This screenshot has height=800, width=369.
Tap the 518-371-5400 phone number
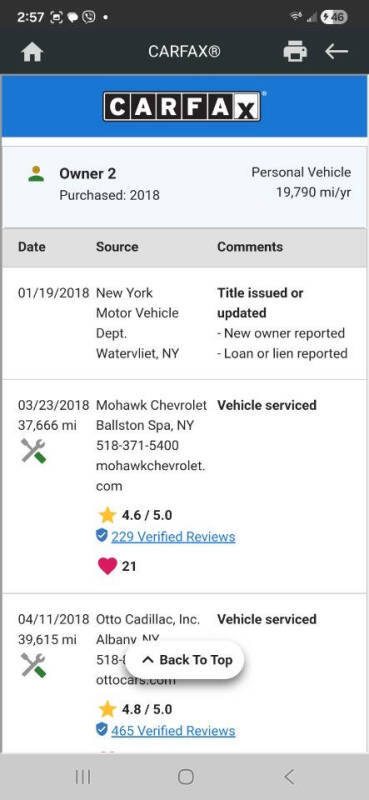137,445
